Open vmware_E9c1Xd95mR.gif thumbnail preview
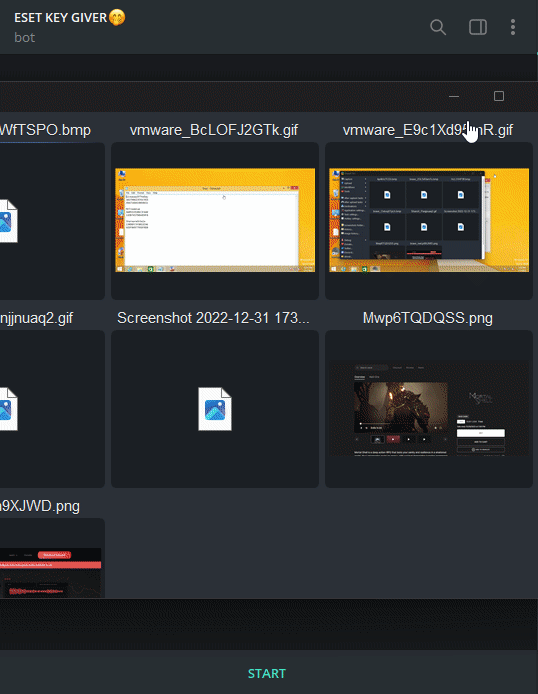The image size is (538, 694). 429,220
